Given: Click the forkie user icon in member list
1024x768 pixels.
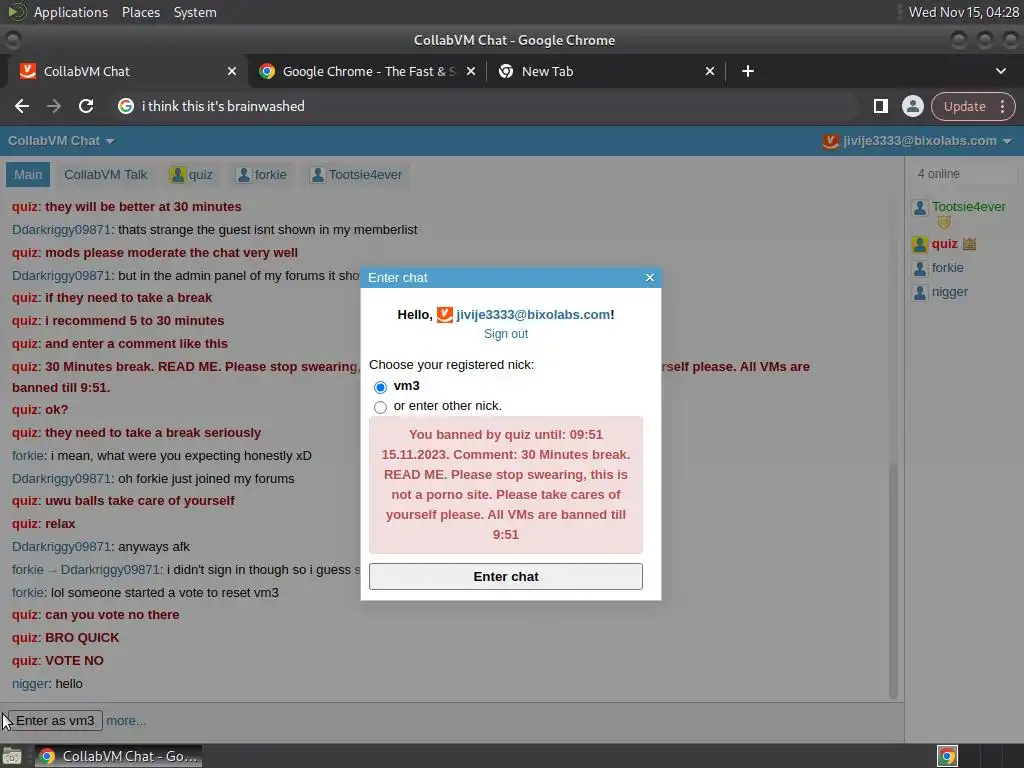Looking at the screenshot, I should pos(920,268).
